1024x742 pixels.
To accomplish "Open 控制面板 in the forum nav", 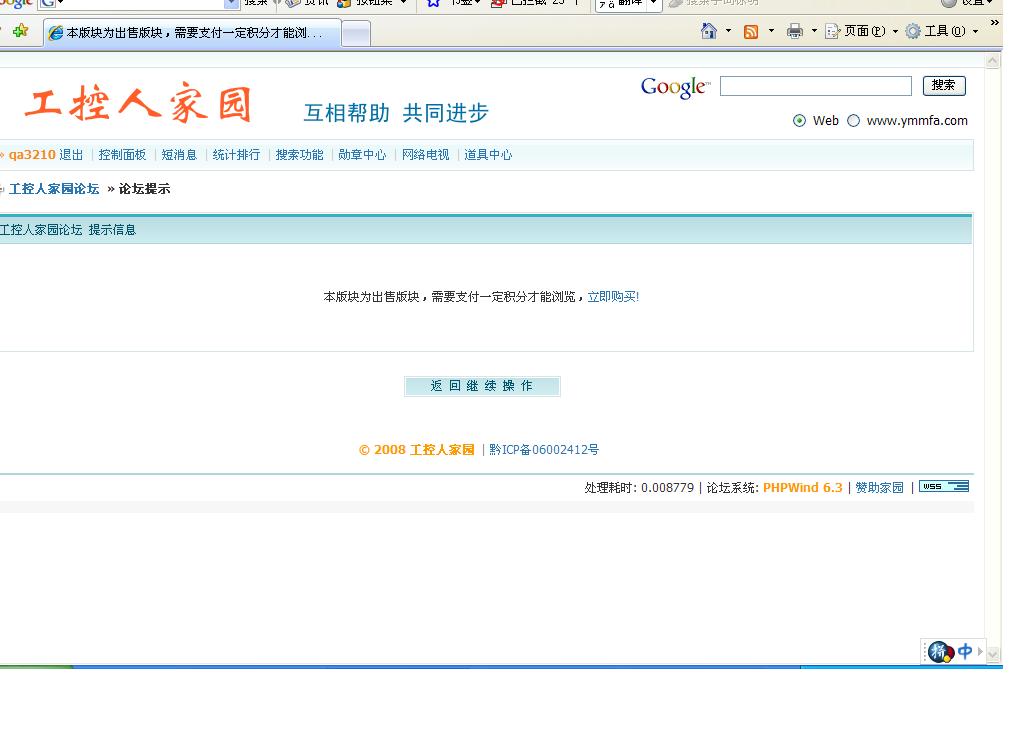I will (122, 155).
